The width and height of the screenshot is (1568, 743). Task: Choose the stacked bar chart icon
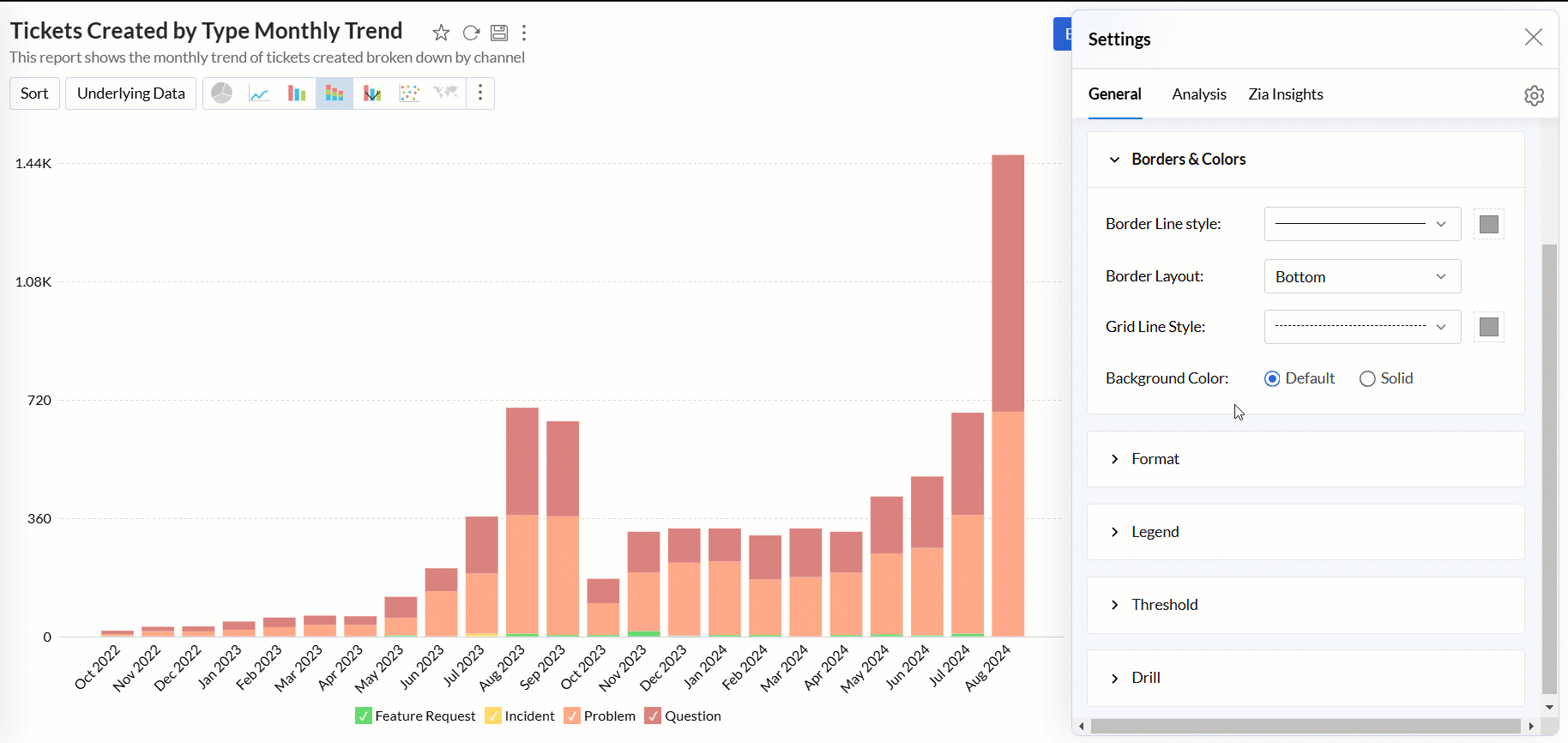pos(335,94)
